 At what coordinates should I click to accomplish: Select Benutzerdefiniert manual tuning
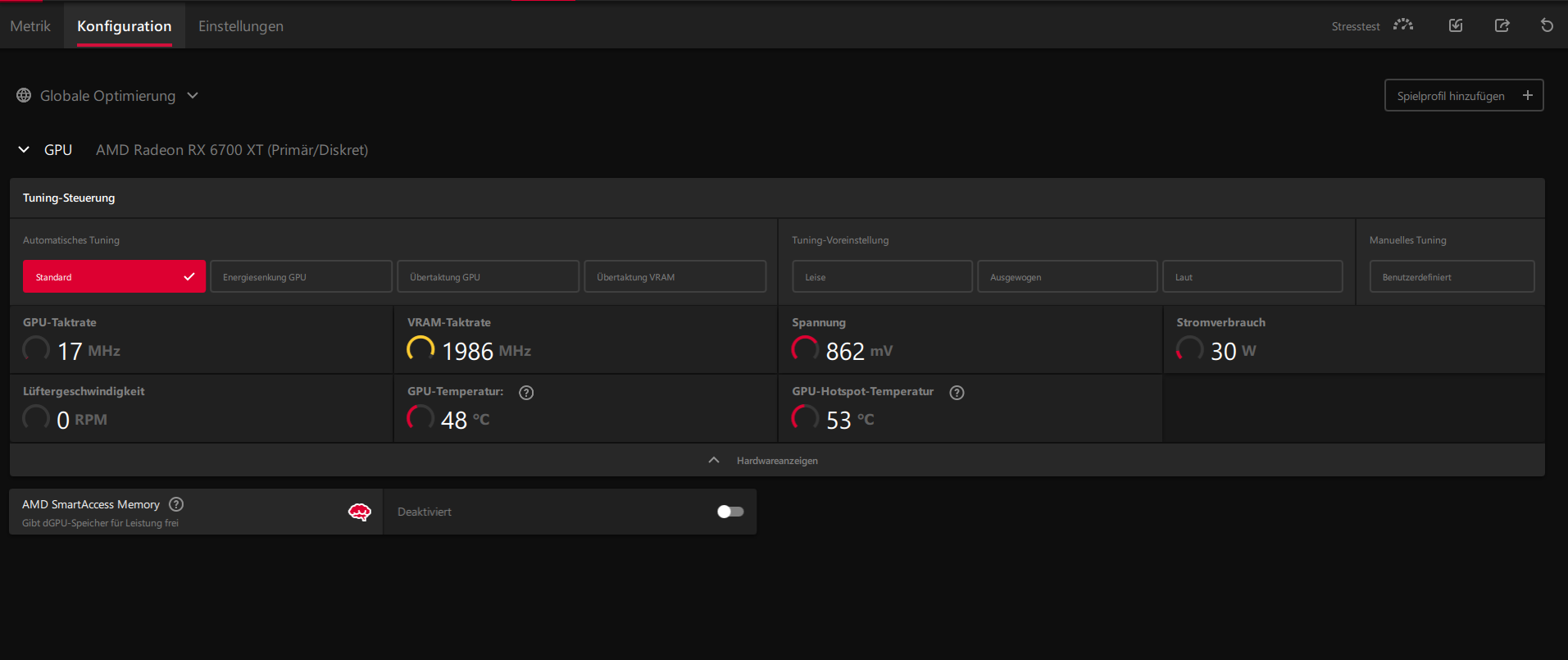[1452, 276]
